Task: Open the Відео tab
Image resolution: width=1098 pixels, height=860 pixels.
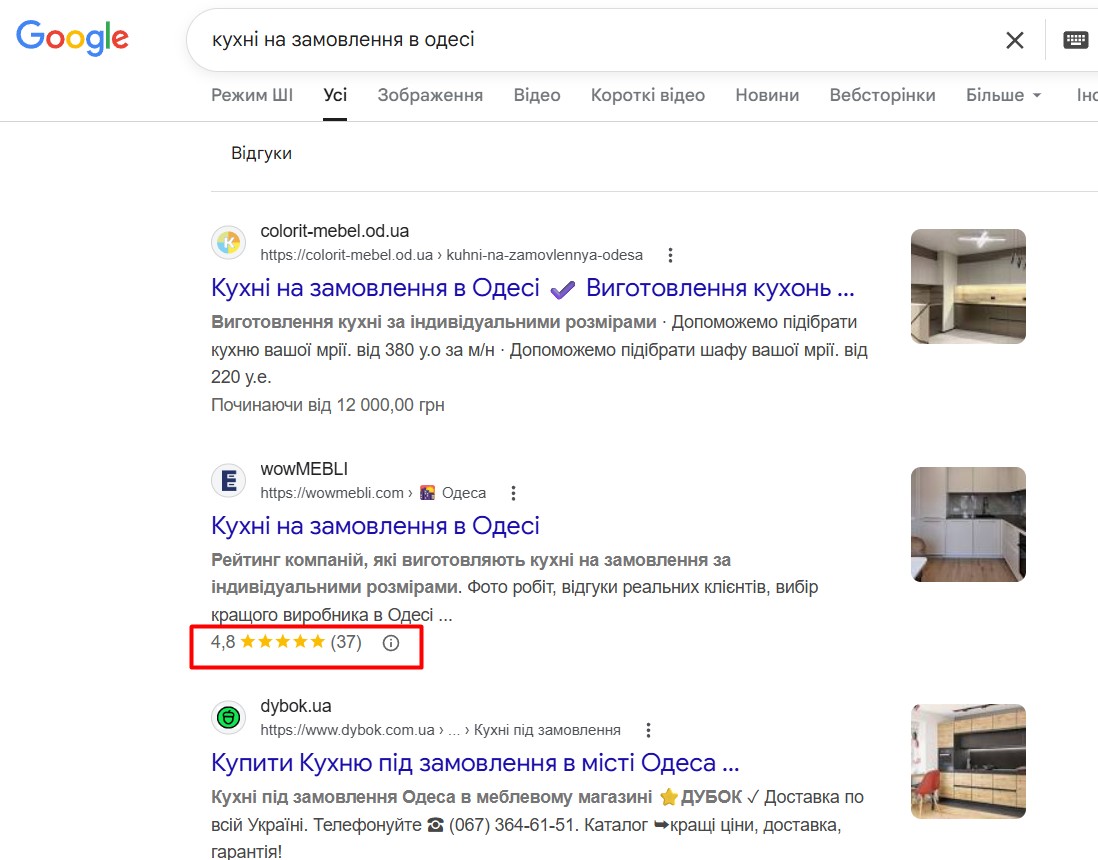Action: pos(537,95)
